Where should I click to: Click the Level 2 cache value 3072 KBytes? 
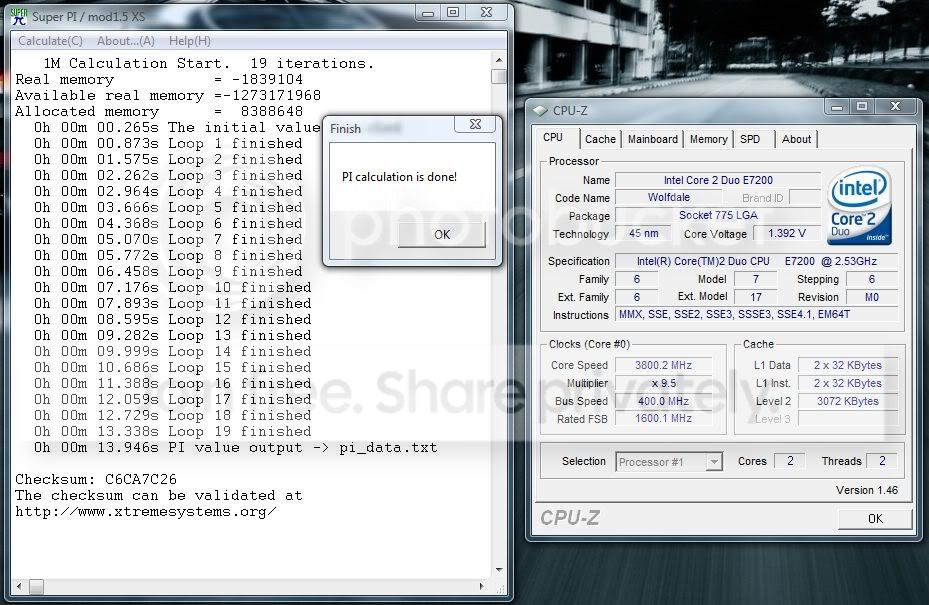848,401
